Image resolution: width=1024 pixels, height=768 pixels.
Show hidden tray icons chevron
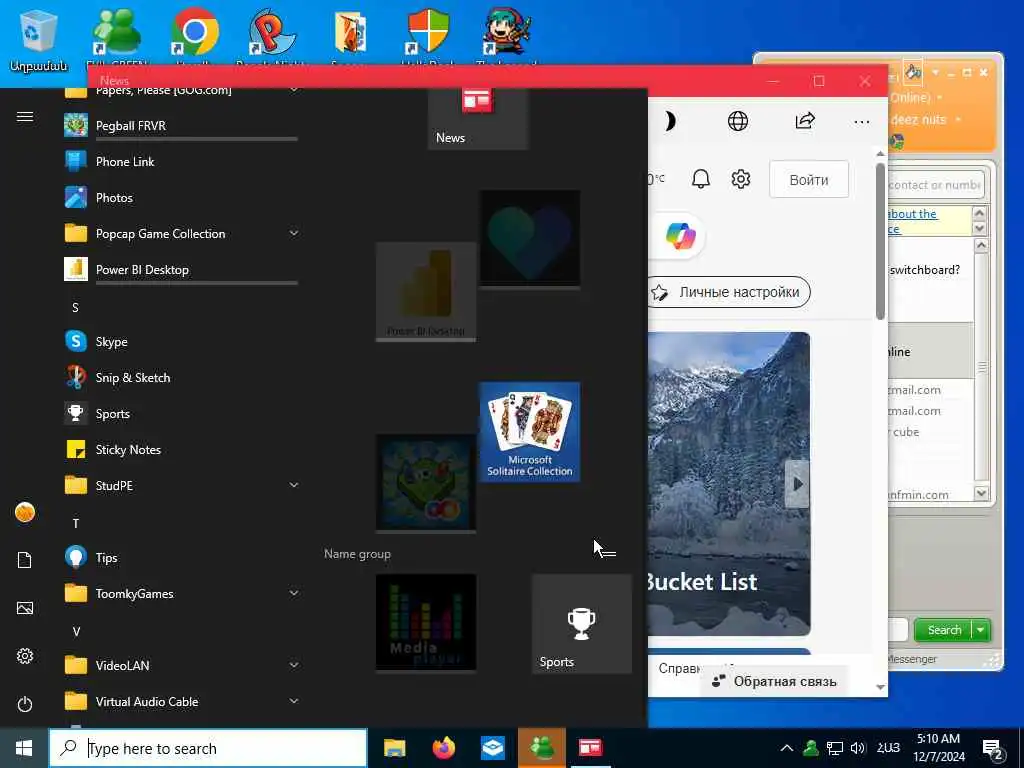point(787,748)
